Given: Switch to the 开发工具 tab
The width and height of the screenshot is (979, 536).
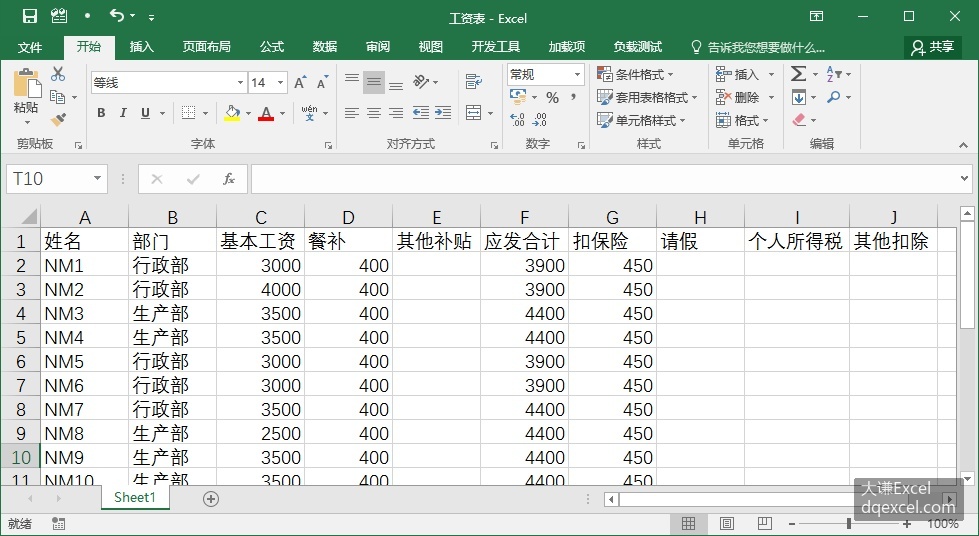Looking at the screenshot, I should (x=496, y=47).
